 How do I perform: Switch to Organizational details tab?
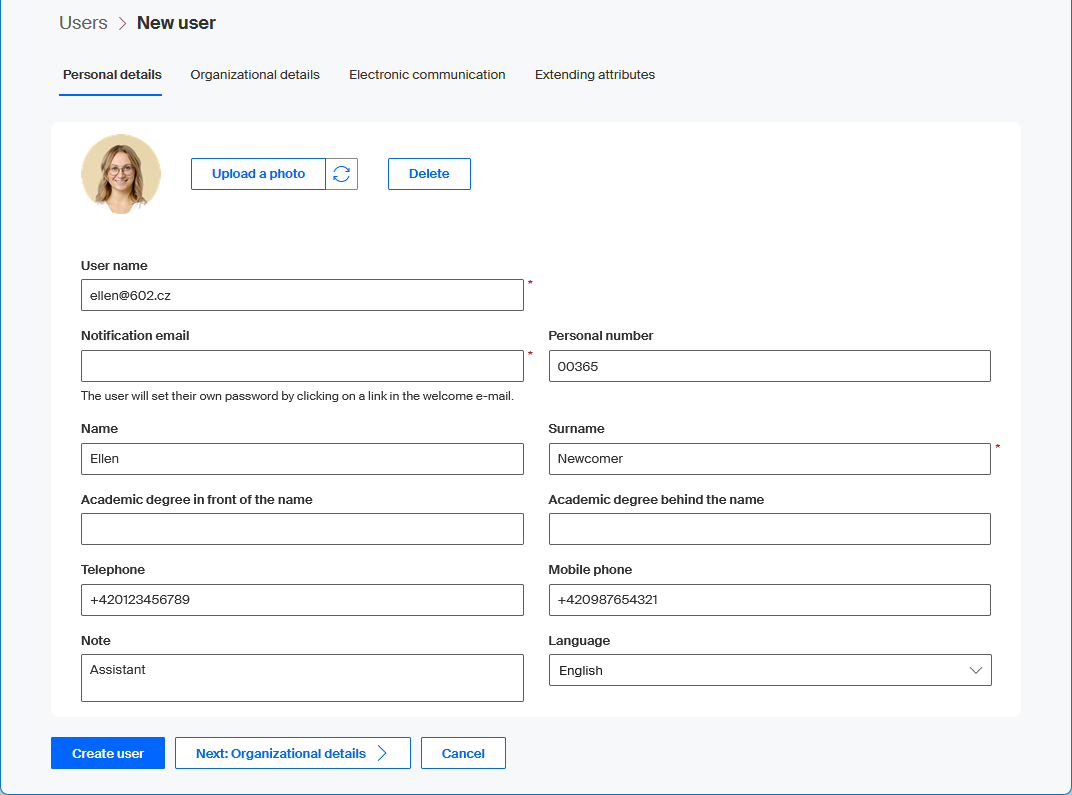tap(255, 75)
